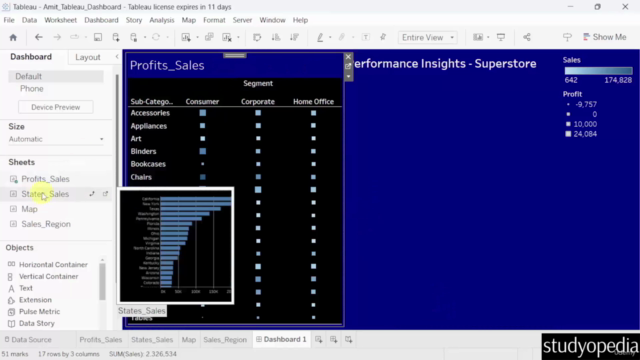This screenshot has width=640, height=360.
Task: Click the Device Preview button
Action: tap(56, 107)
